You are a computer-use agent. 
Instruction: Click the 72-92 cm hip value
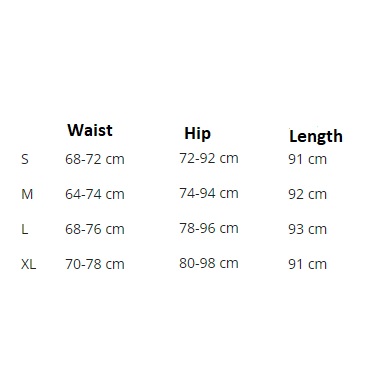[x=209, y=158]
